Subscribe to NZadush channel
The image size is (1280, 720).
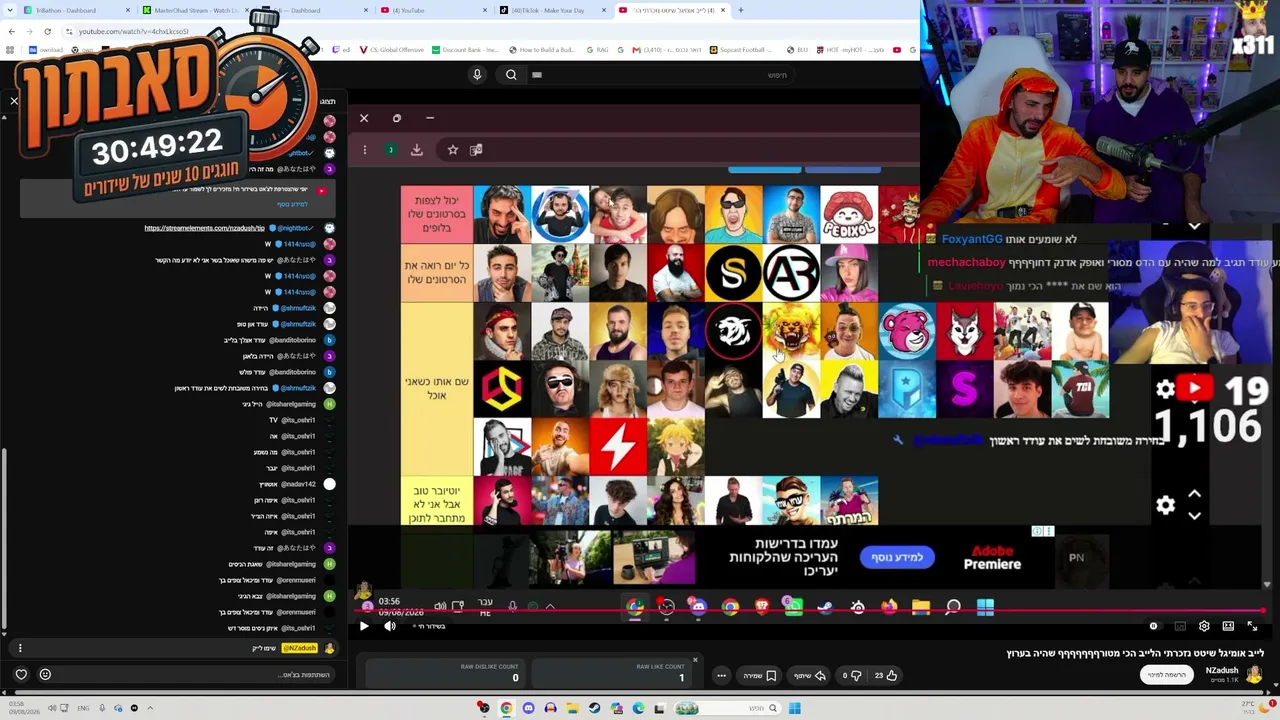point(1167,675)
